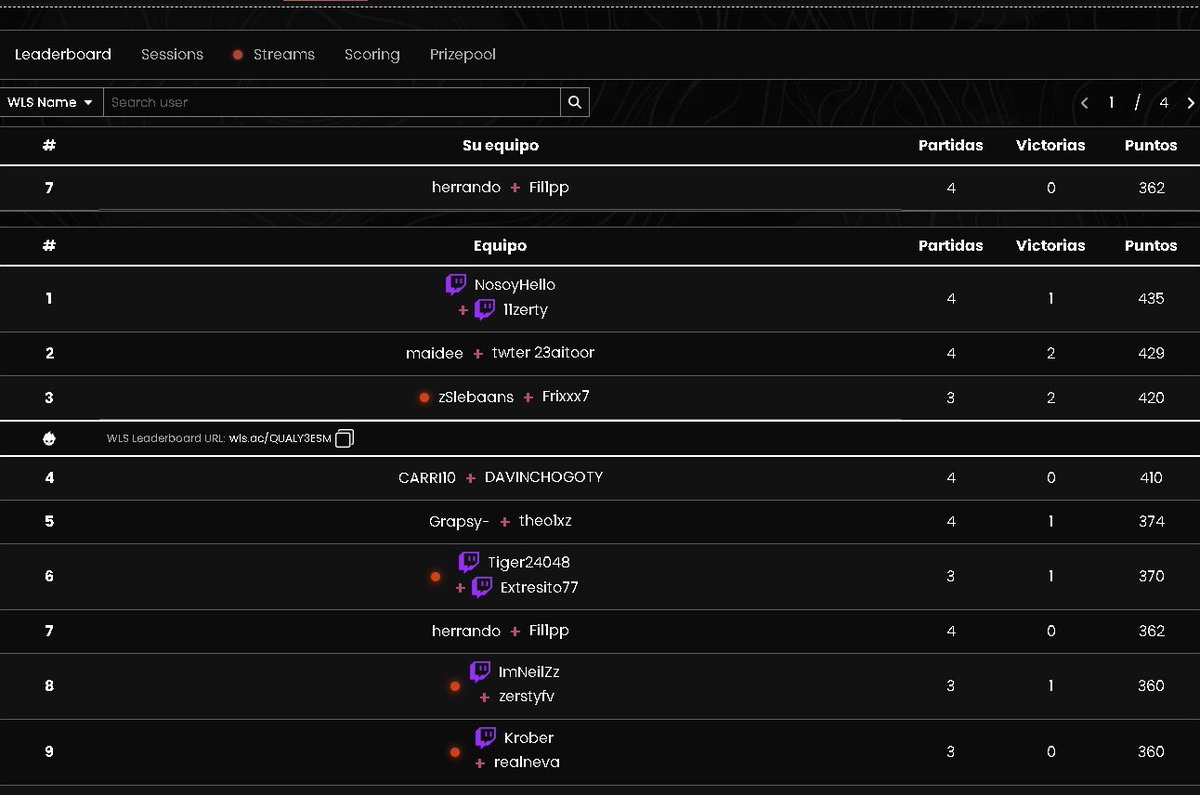Screen dimensions: 1200x795
Task: View the Prizepool tab
Action: point(463,54)
